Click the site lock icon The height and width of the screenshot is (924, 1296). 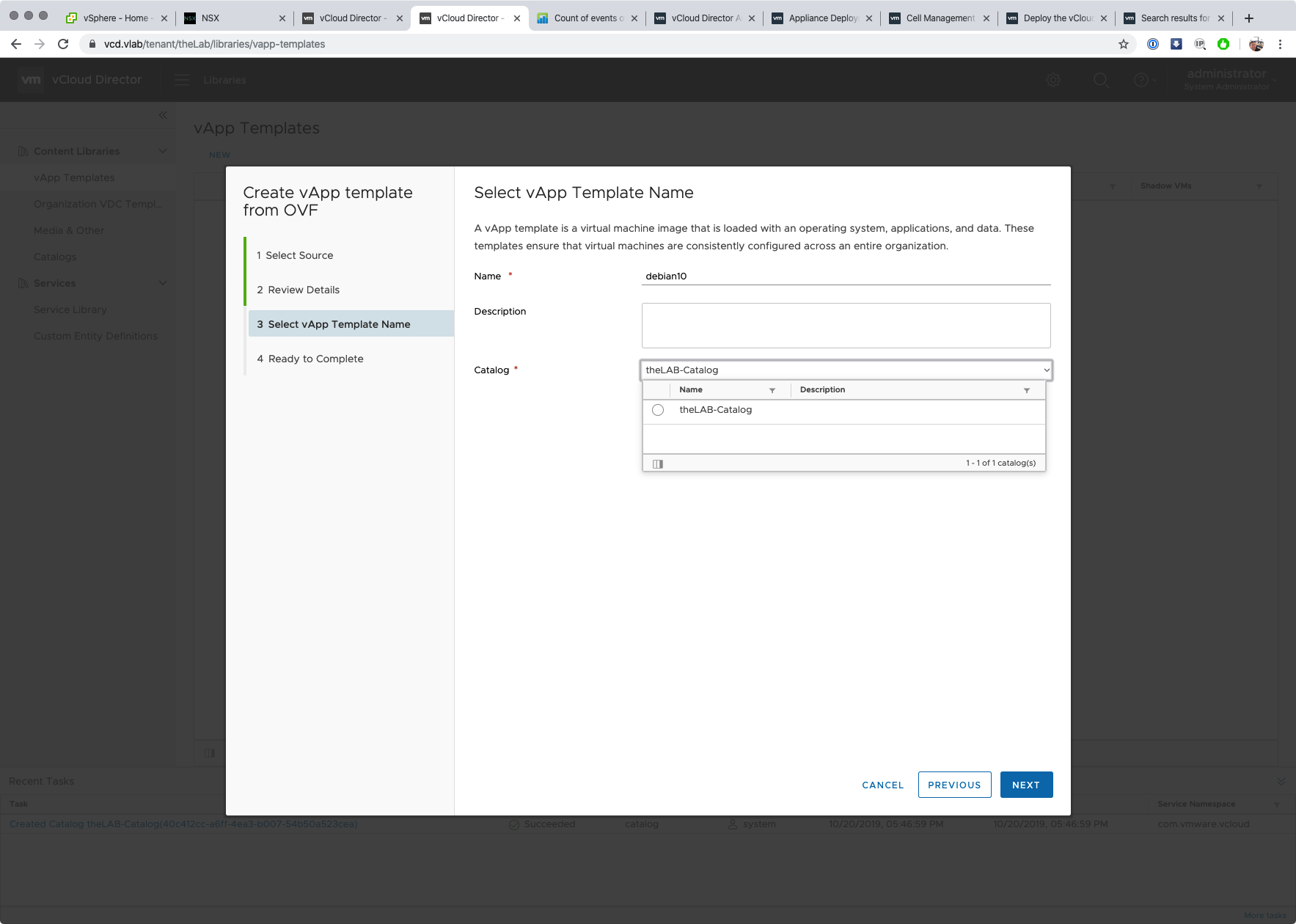[x=92, y=44]
